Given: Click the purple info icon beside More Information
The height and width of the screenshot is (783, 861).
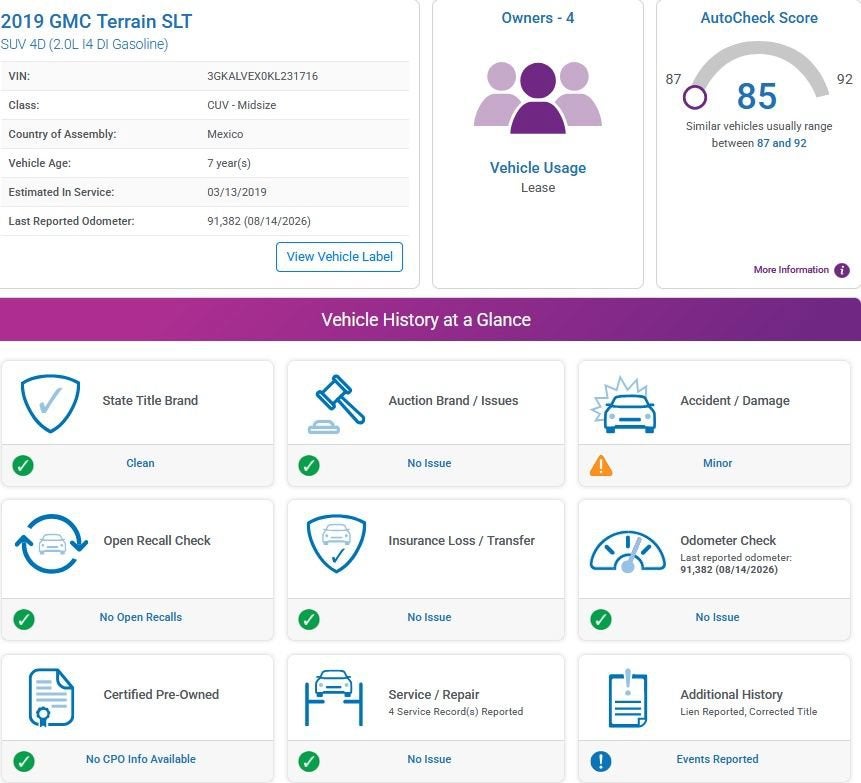Looking at the screenshot, I should pyautogui.click(x=842, y=270).
